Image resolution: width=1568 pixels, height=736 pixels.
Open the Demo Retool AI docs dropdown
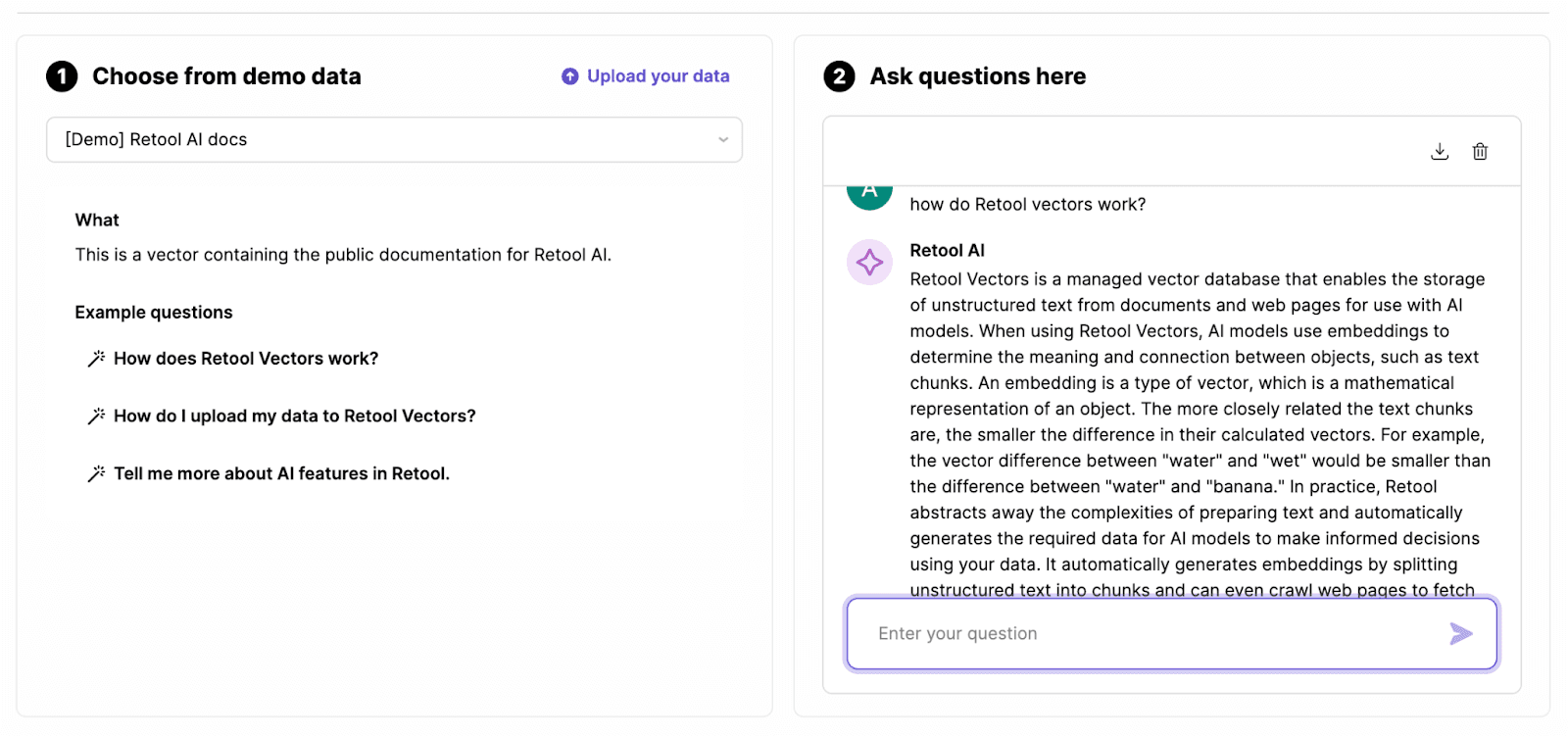[x=393, y=140]
